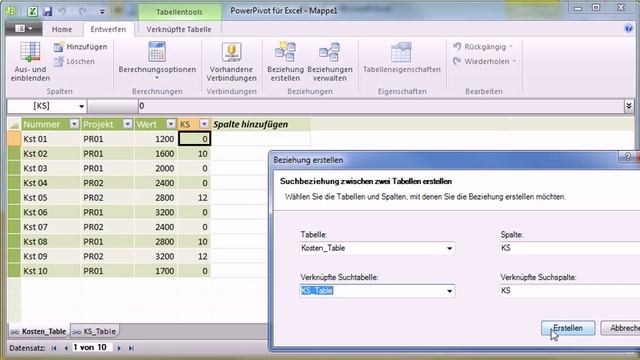Click the Erstellen button
This screenshot has height=360, width=640.
[x=568, y=328]
